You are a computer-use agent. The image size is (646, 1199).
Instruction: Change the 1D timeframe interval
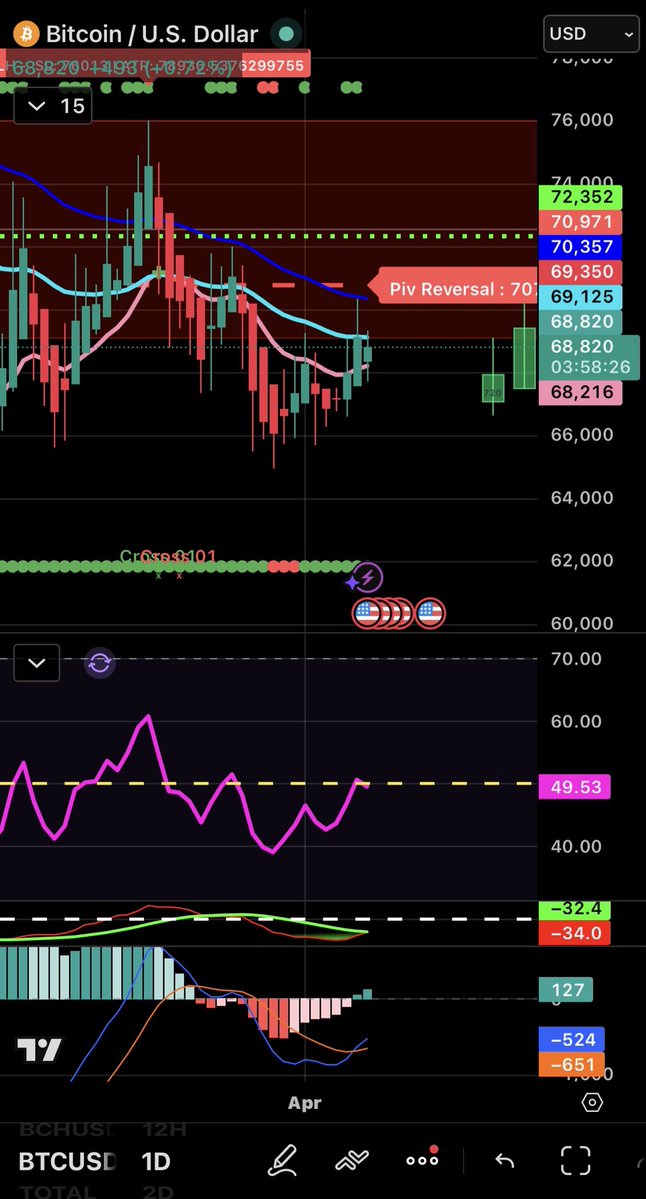coord(155,1162)
